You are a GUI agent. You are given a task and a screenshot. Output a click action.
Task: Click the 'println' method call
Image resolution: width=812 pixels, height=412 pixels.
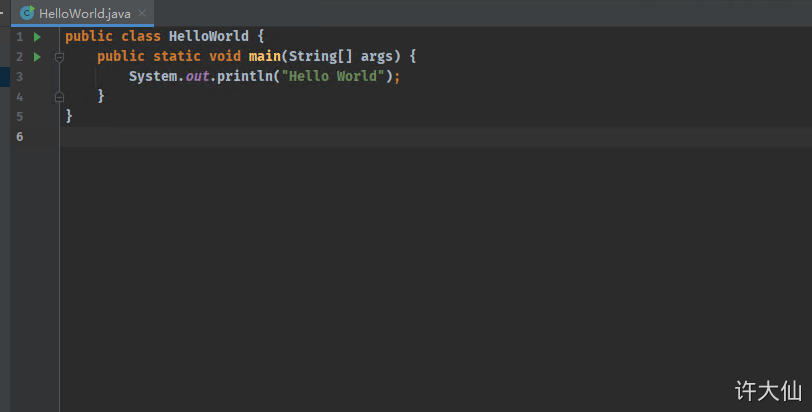pos(245,76)
